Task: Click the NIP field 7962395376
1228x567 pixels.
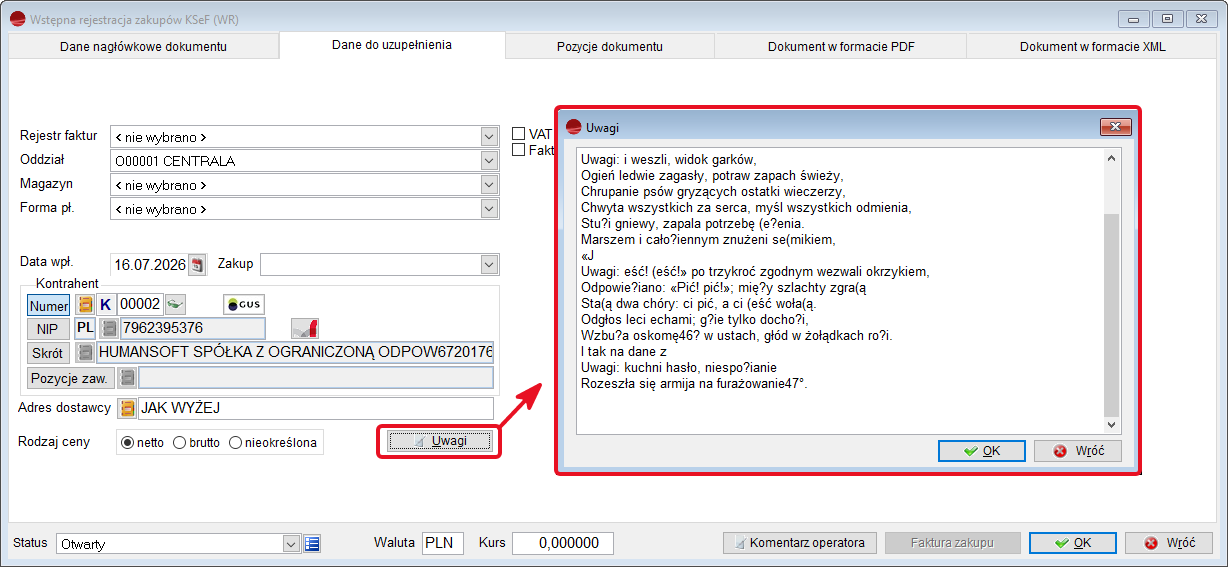Action: coord(192,328)
